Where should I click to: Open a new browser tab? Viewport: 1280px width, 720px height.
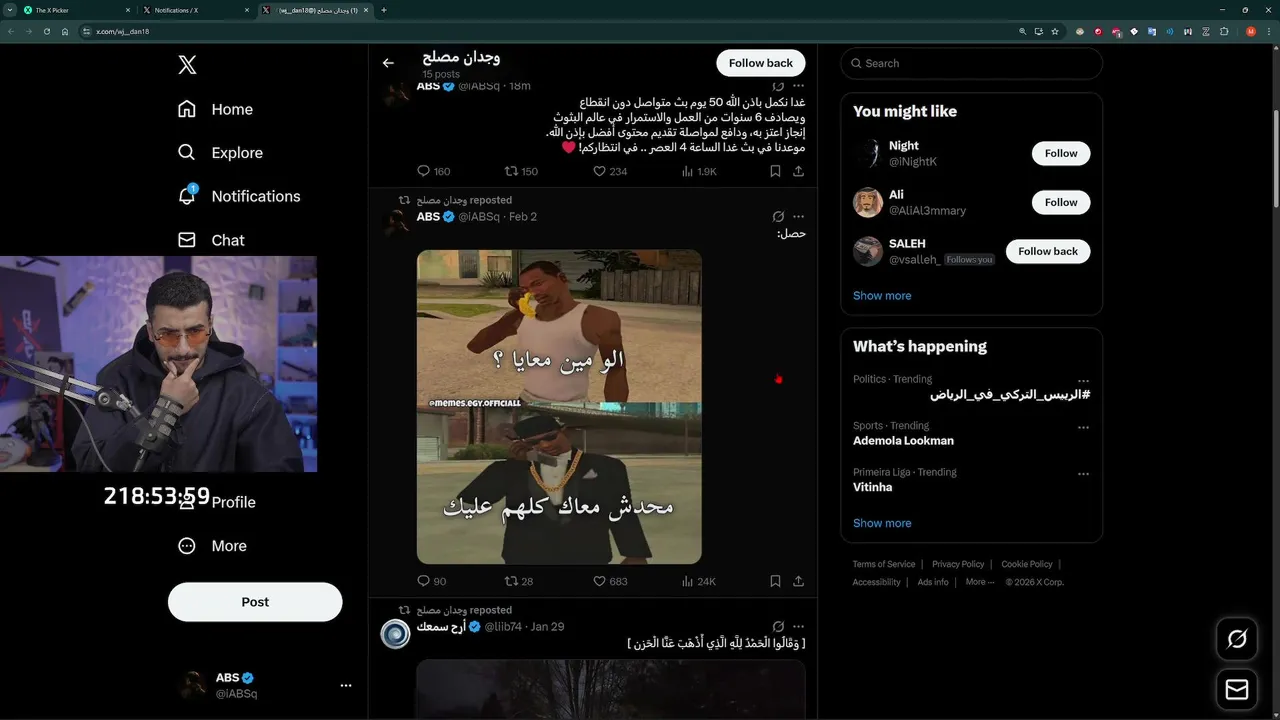[x=384, y=10]
